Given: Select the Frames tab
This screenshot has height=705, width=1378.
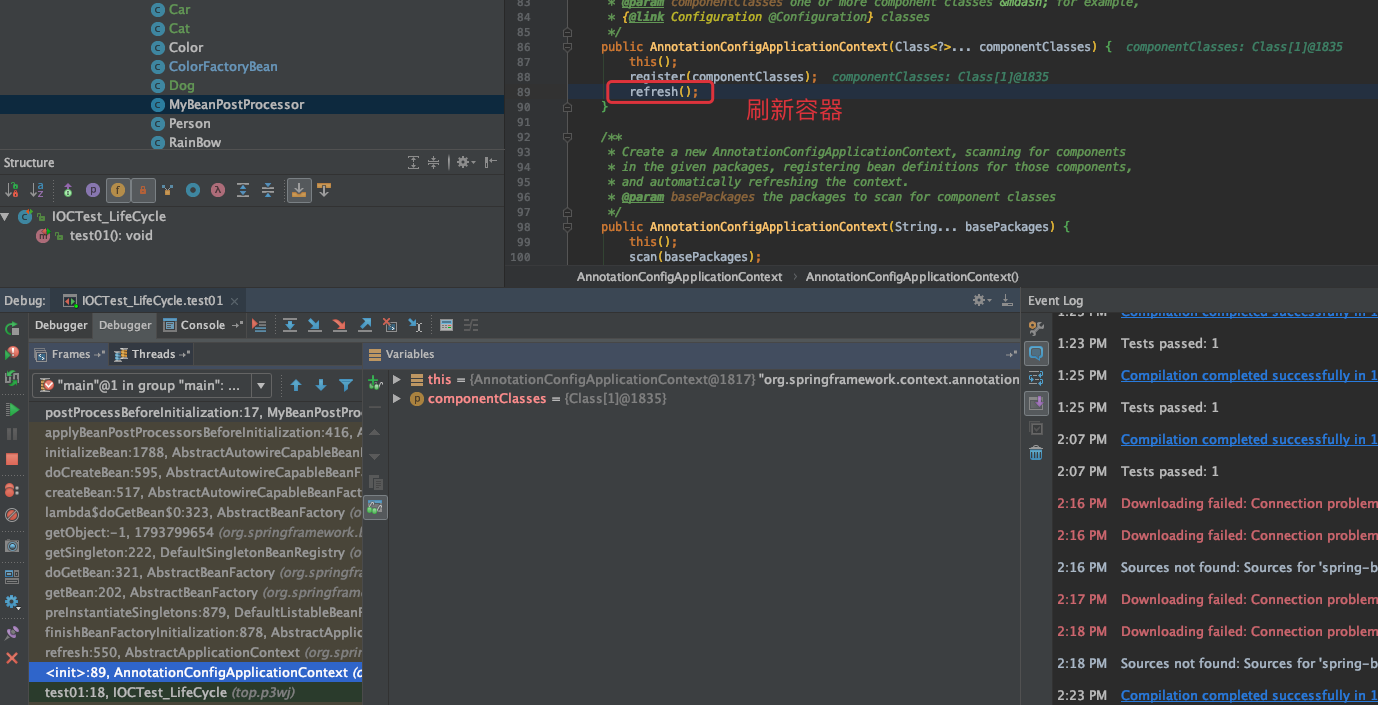Looking at the screenshot, I should 69,354.
